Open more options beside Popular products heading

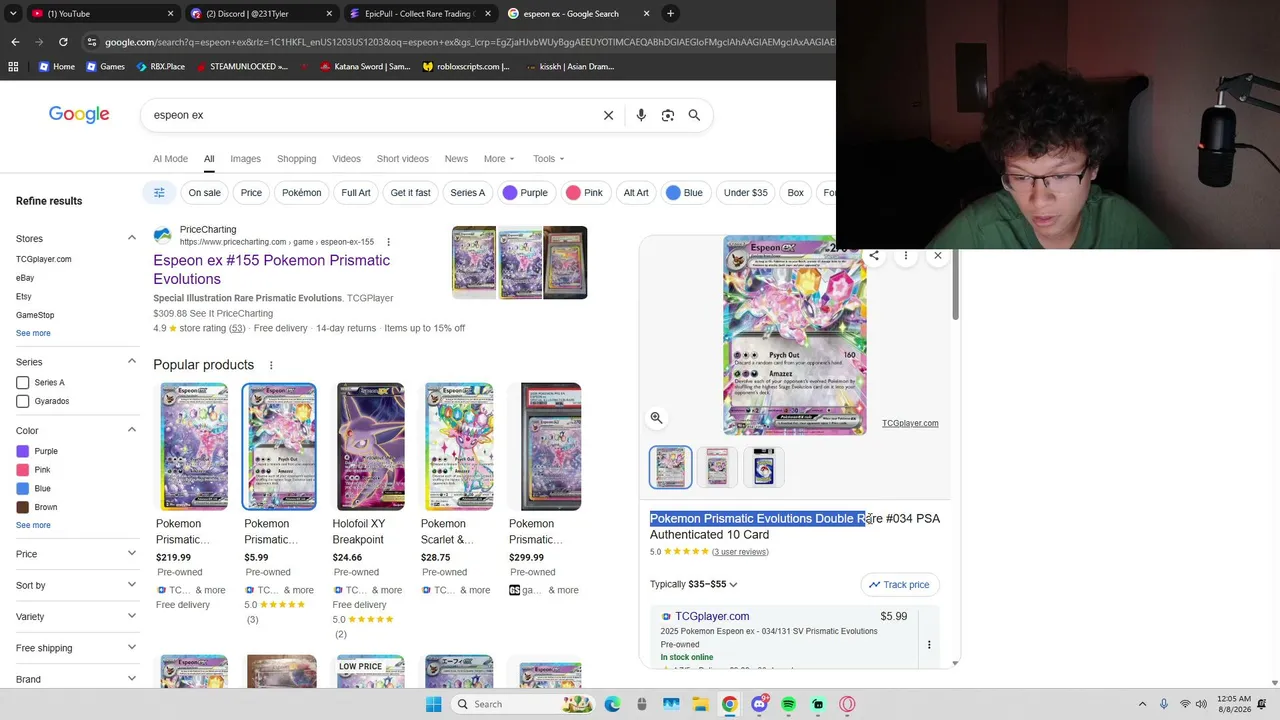pos(271,365)
